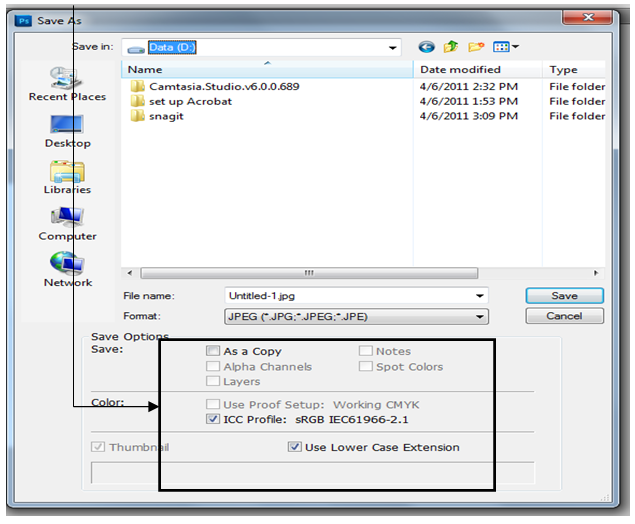Enable the As a Copy checkbox
Viewport: 635px width, 524px height.
pos(213,351)
